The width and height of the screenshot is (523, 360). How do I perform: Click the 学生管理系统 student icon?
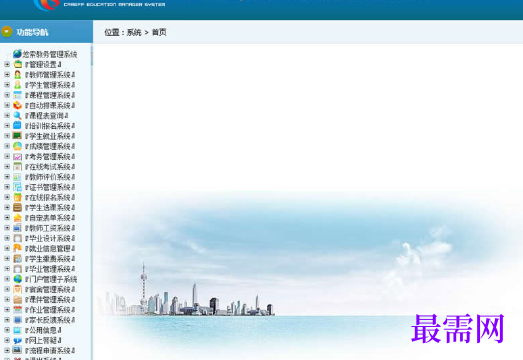17,85
